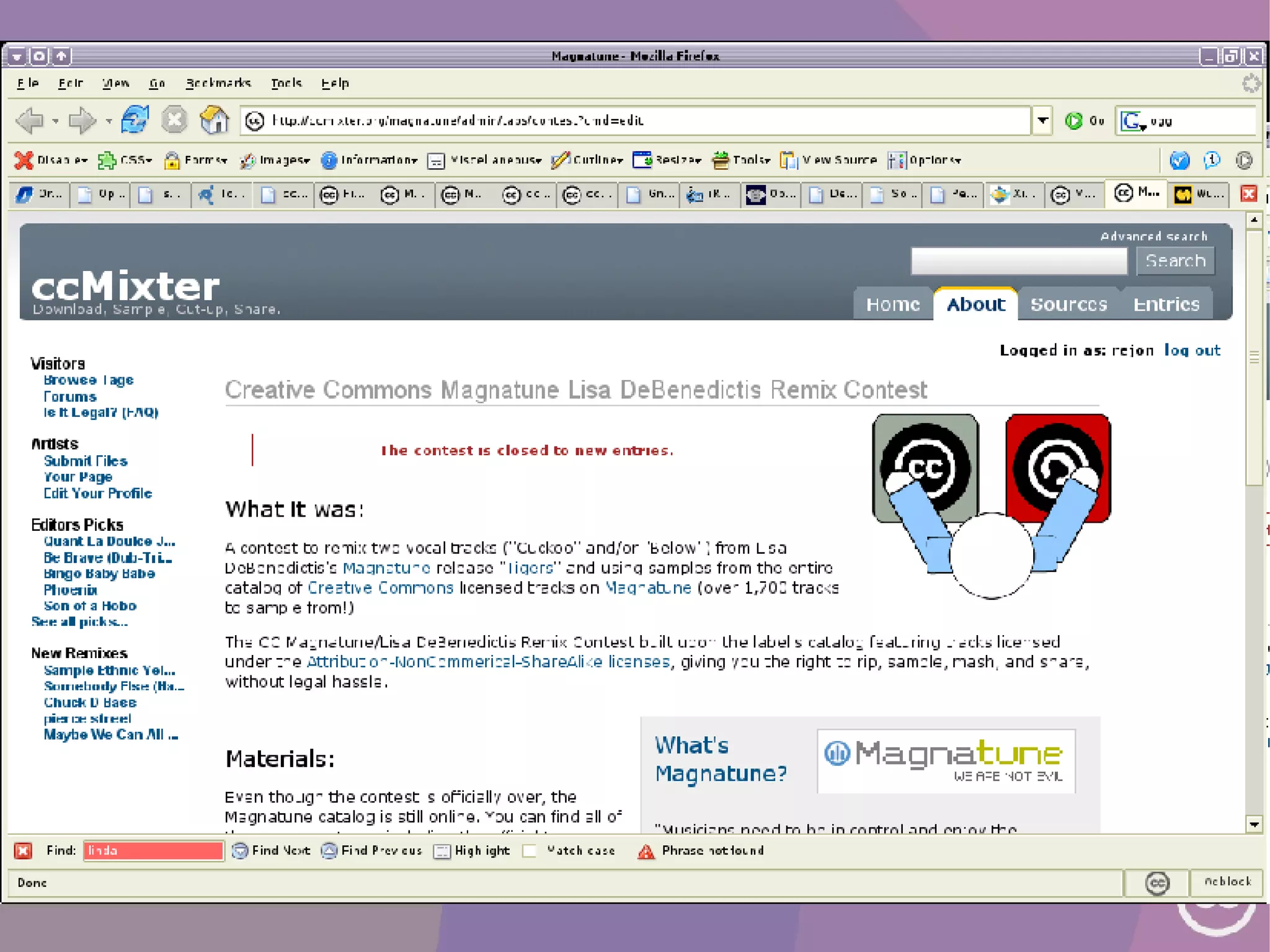This screenshot has height=952, width=1270.
Task: Click the browser Reload icon
Action: coord(135,120)
